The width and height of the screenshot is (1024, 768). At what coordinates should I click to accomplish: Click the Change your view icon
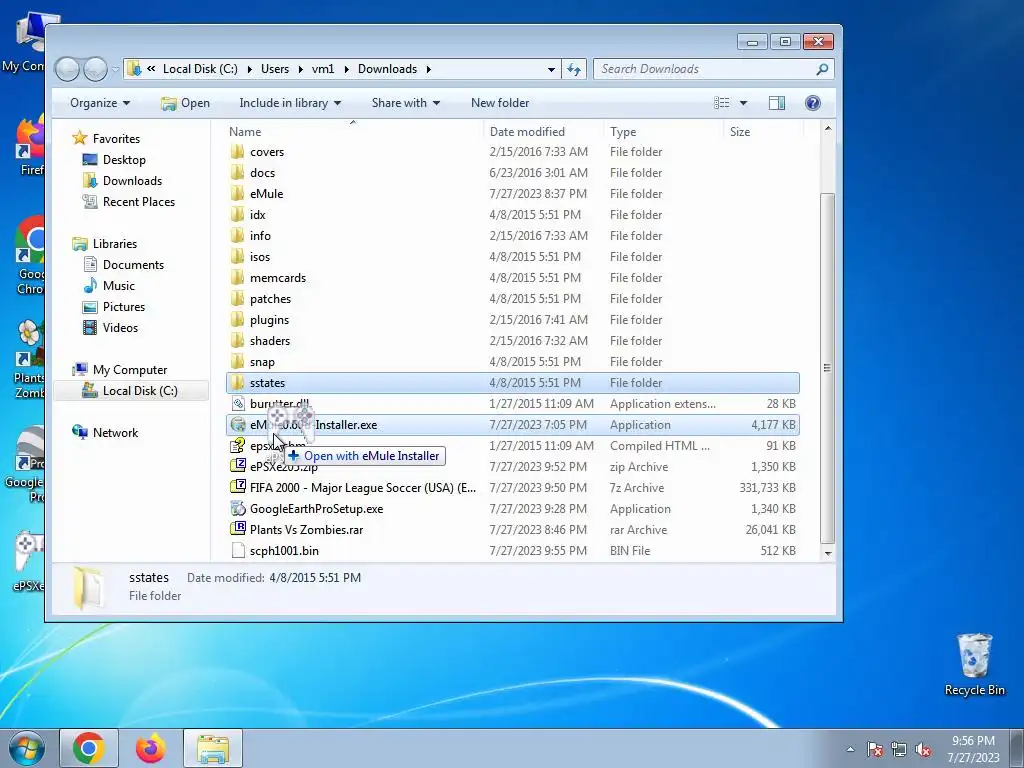[722, 103]
